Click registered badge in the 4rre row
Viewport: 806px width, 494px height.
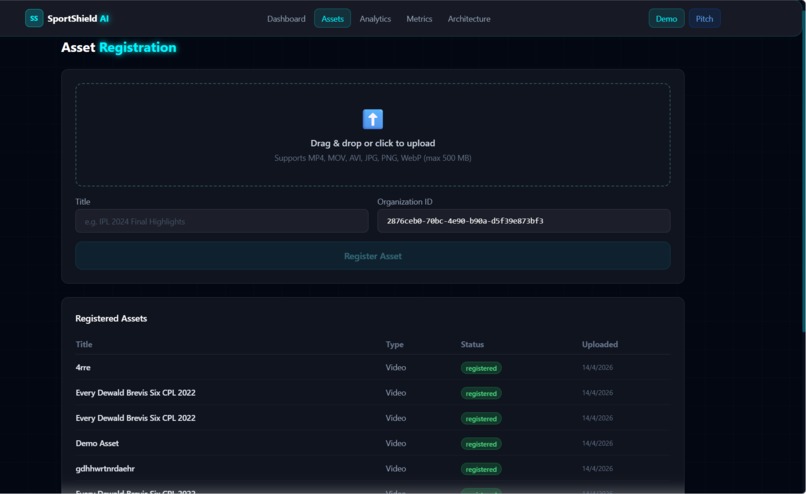(481, 368)
